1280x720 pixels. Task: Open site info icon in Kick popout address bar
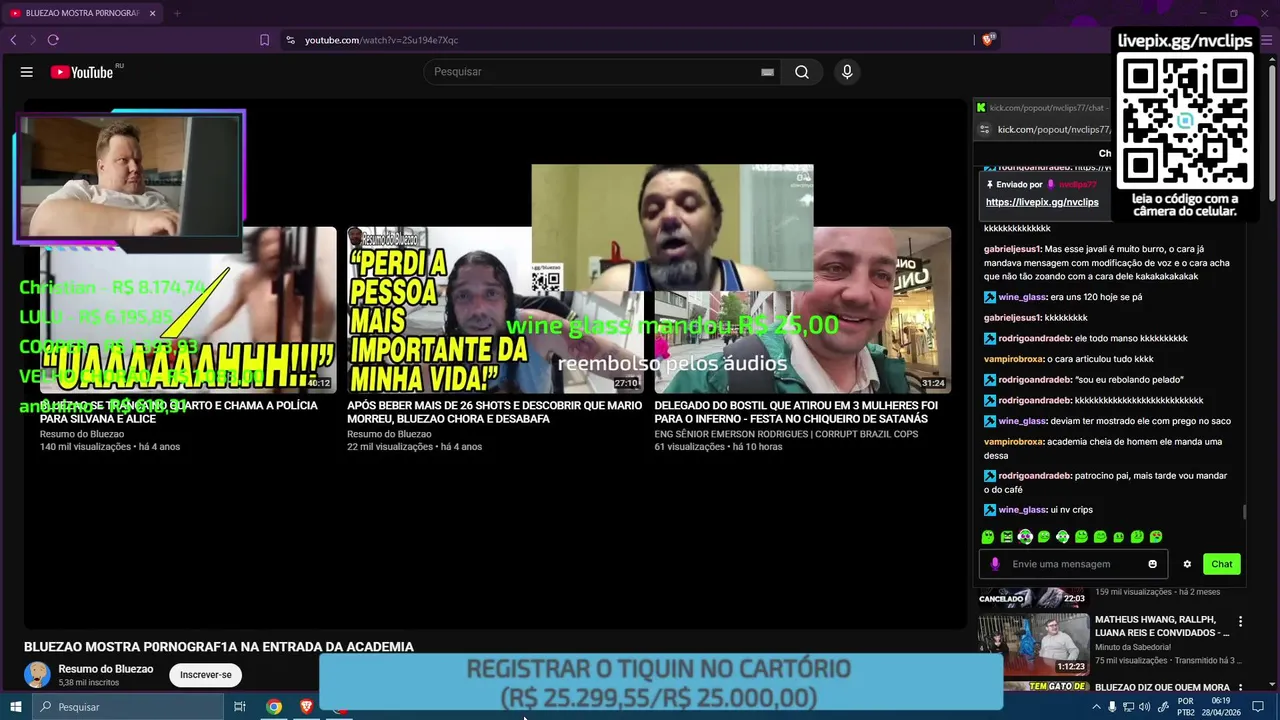[x=984, y=129]
